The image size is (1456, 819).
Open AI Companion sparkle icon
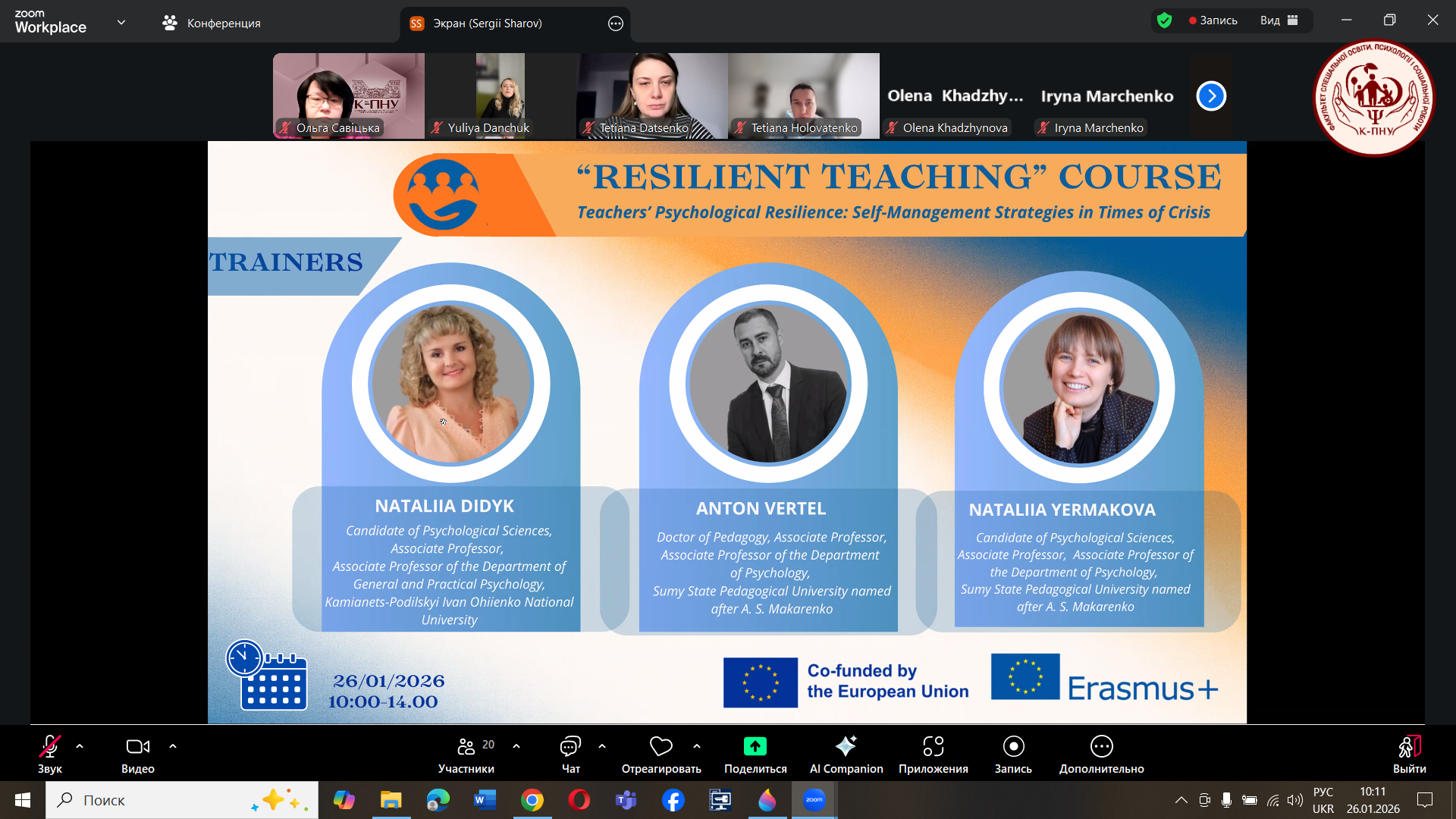click(846, 747)
